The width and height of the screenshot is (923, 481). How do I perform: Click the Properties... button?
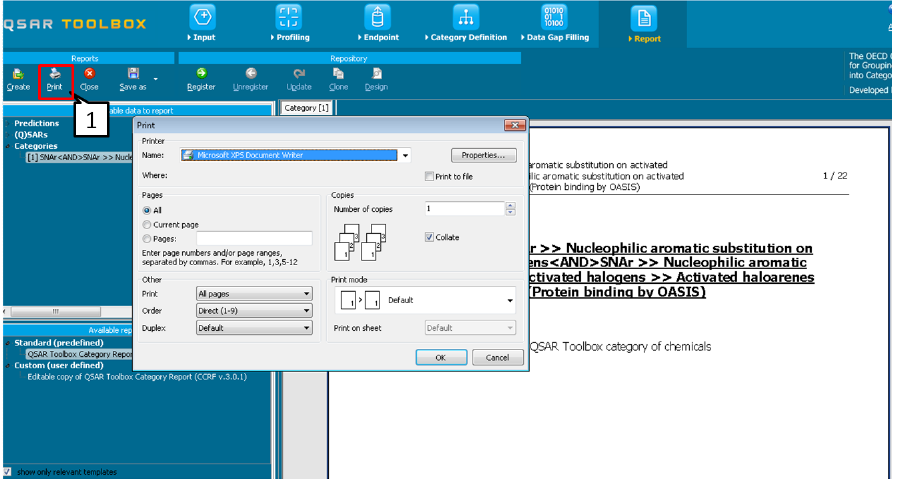(483, 155)
